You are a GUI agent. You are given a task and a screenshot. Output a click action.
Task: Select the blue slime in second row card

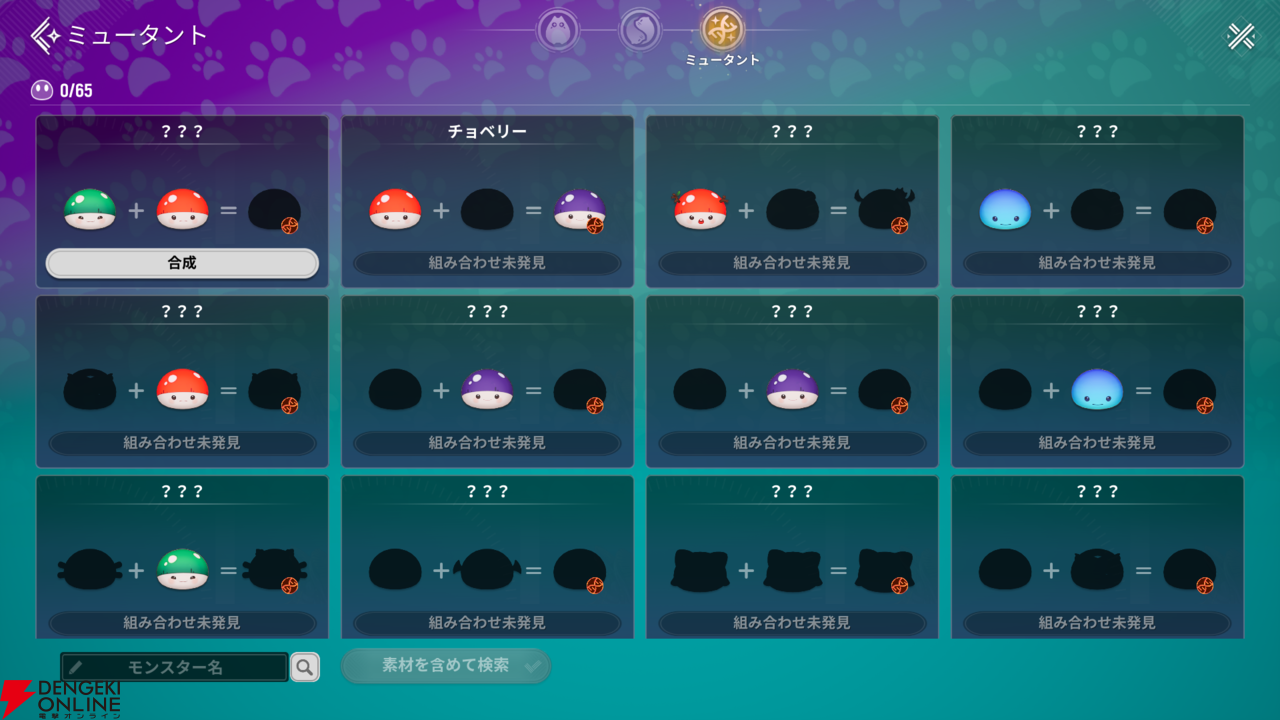click(x=1097, y=390)
